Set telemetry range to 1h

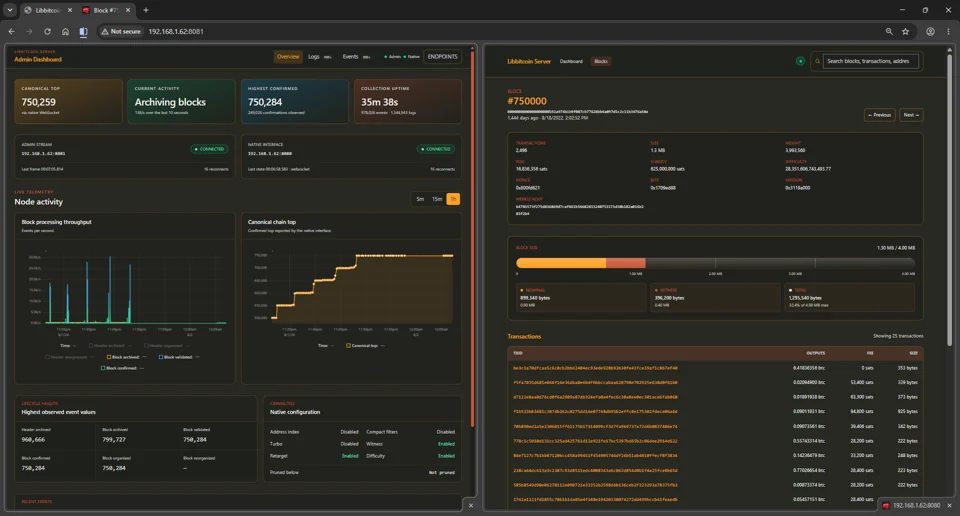pos(453,199)
